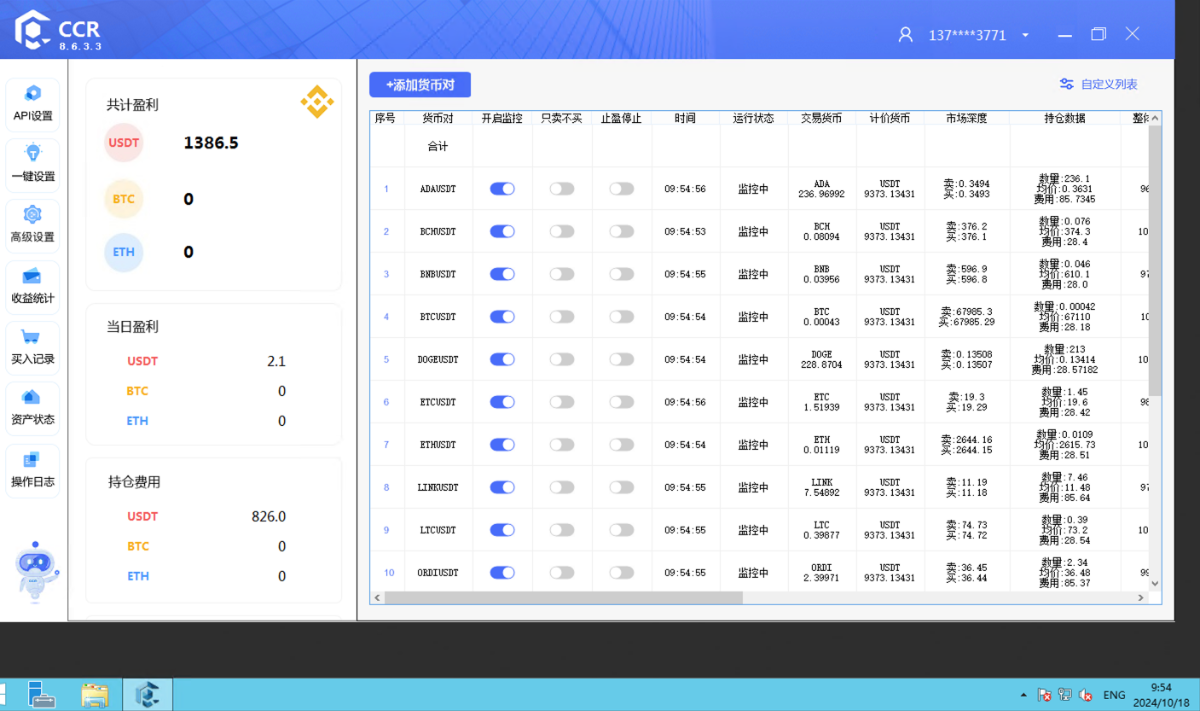Click the Binance logo icon
The image size is (1200, 711).
click(x=317, y=101)
